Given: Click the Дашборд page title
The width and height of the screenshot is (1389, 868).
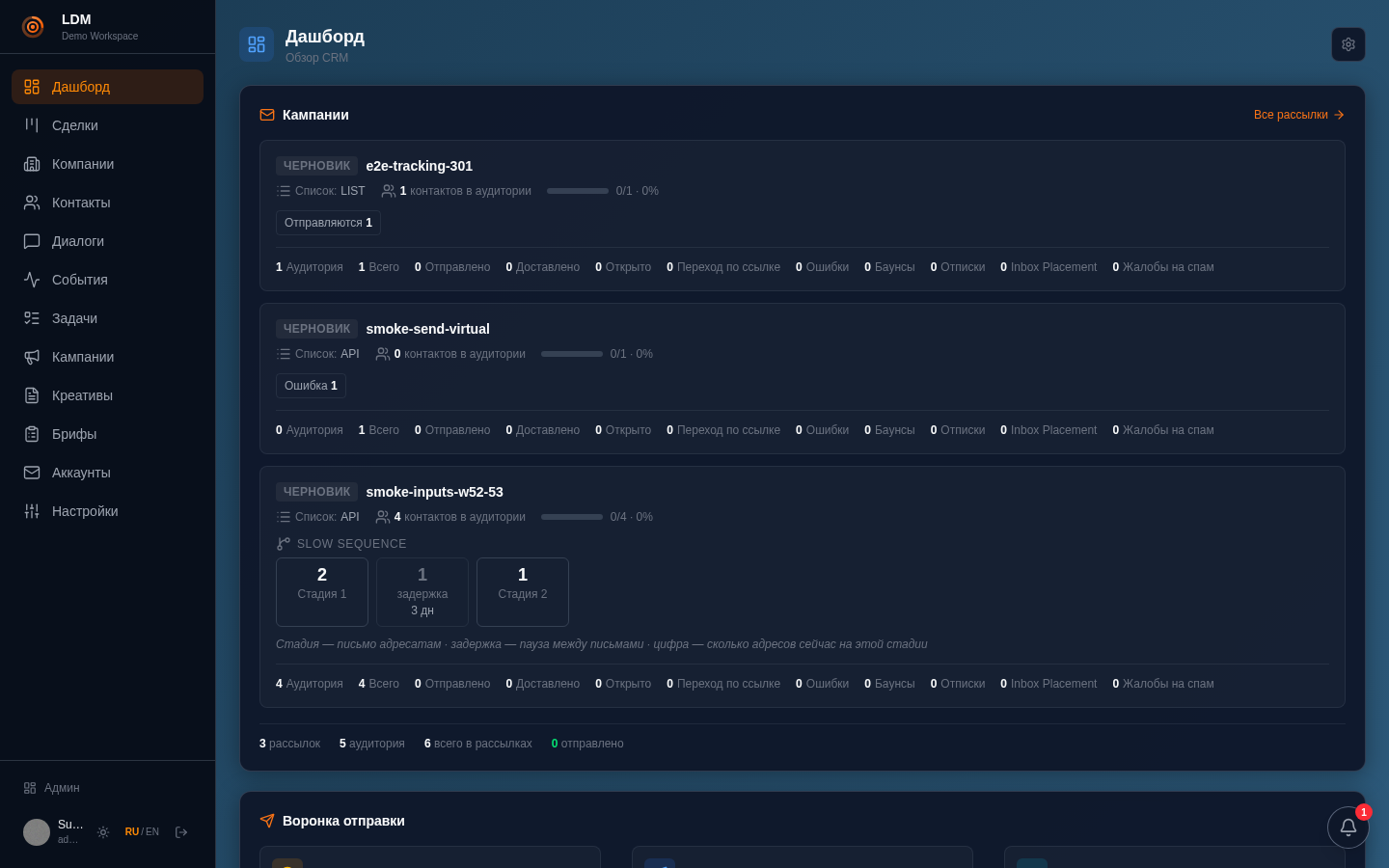Looking at the screenshot, I should coord(325,37).
